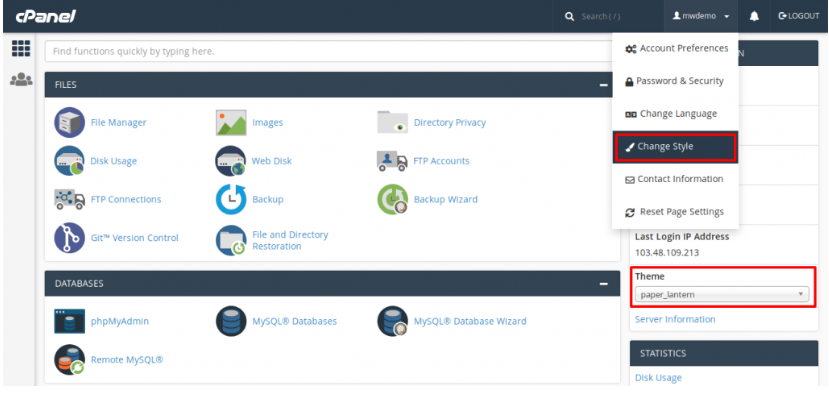Open Contact Information menu item
Screen dimensions: 829x398
[676, 179]
